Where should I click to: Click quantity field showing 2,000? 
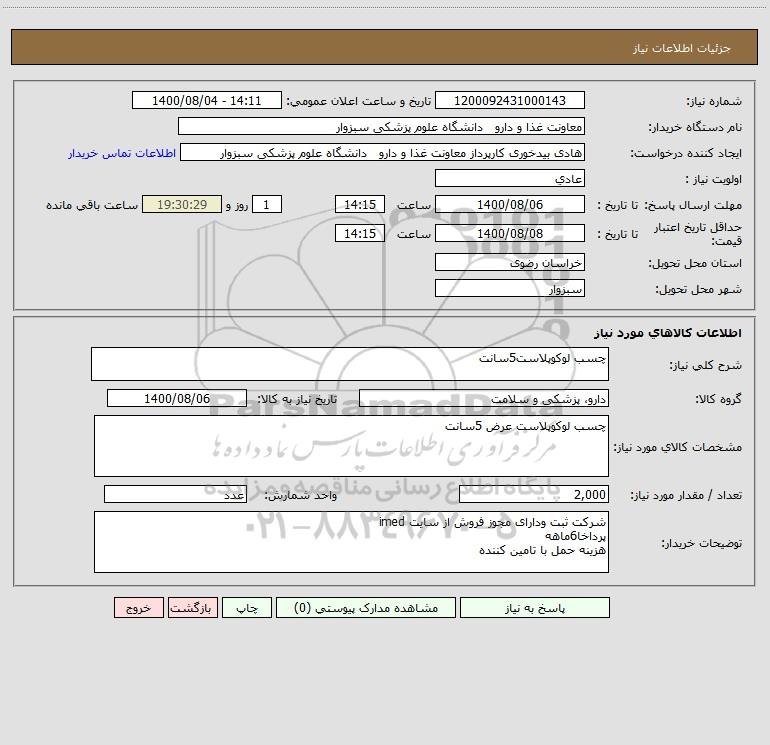click(x=534, y=494)
